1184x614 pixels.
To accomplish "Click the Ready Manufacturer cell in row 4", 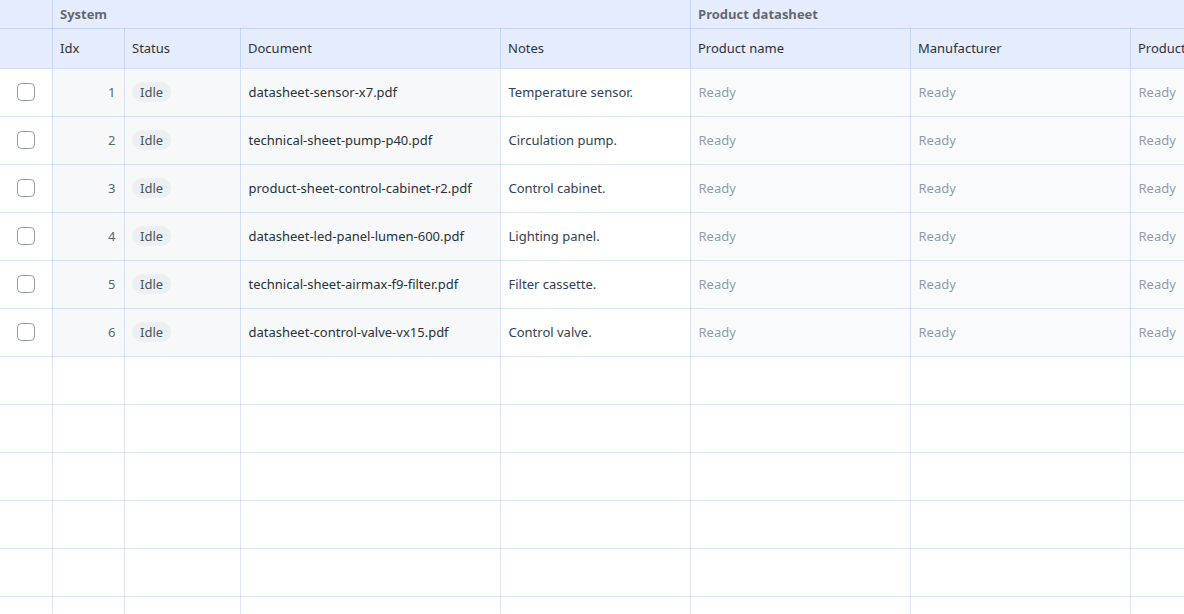I will pyautogui.click(x=1020, y=236).
